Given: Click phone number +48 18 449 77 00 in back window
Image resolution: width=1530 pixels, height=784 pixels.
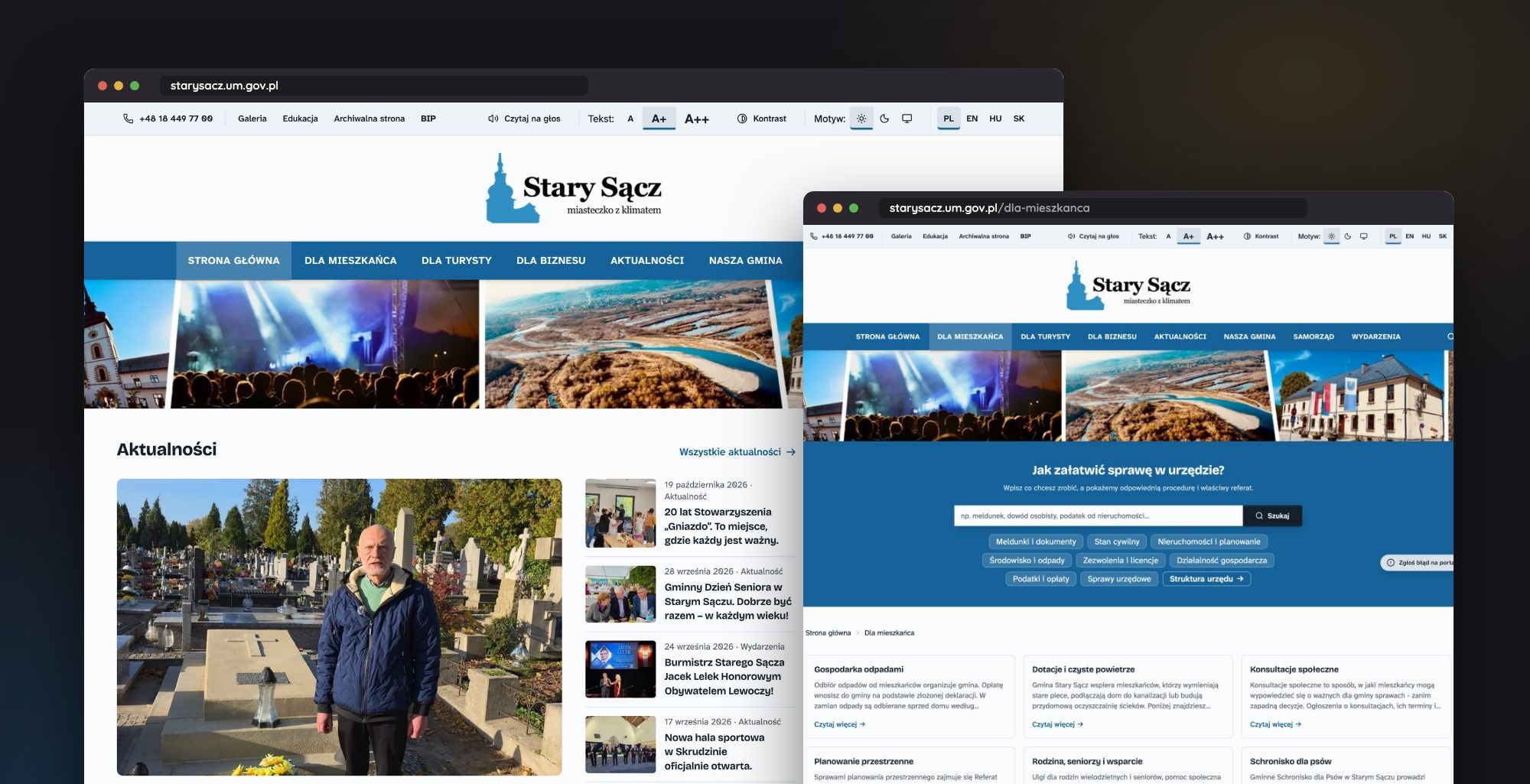Looking at the screenshot, I should [x=168, y=119].
